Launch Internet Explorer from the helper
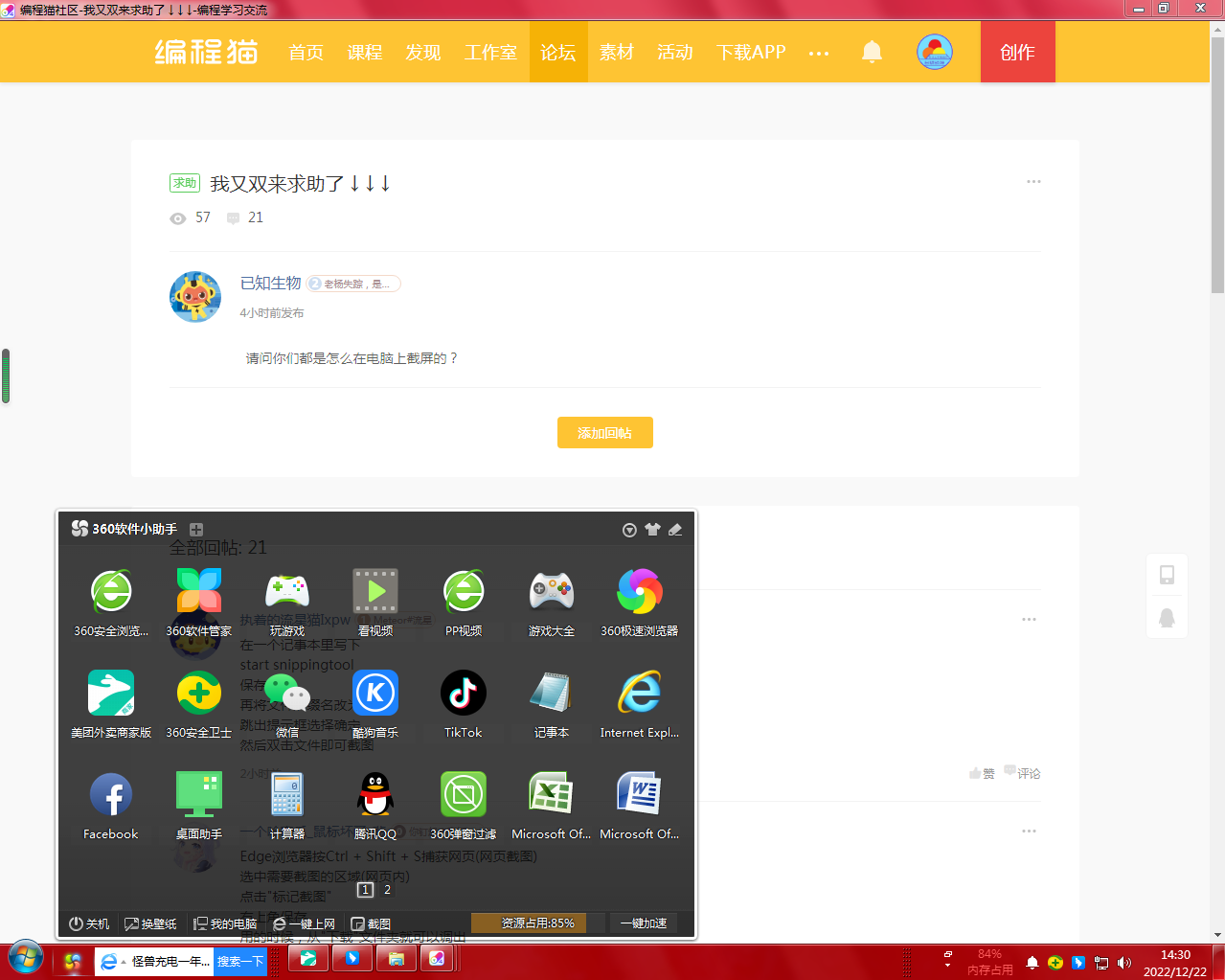This screenshot has height=980, width=1225. pos(640,703)
